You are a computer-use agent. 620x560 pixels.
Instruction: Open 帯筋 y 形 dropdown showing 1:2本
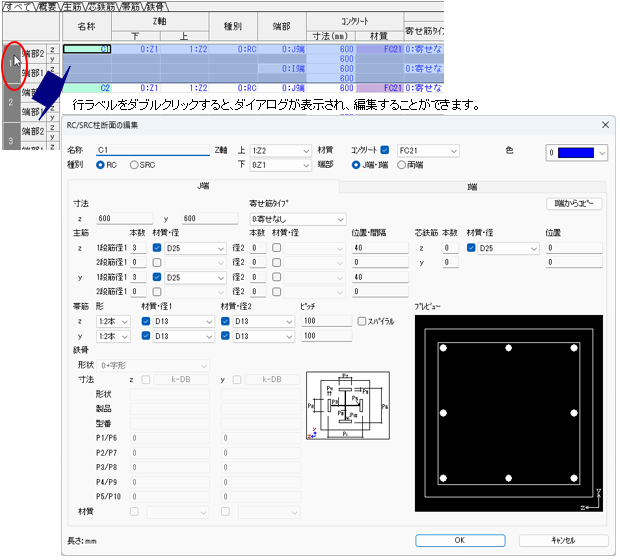113,336
